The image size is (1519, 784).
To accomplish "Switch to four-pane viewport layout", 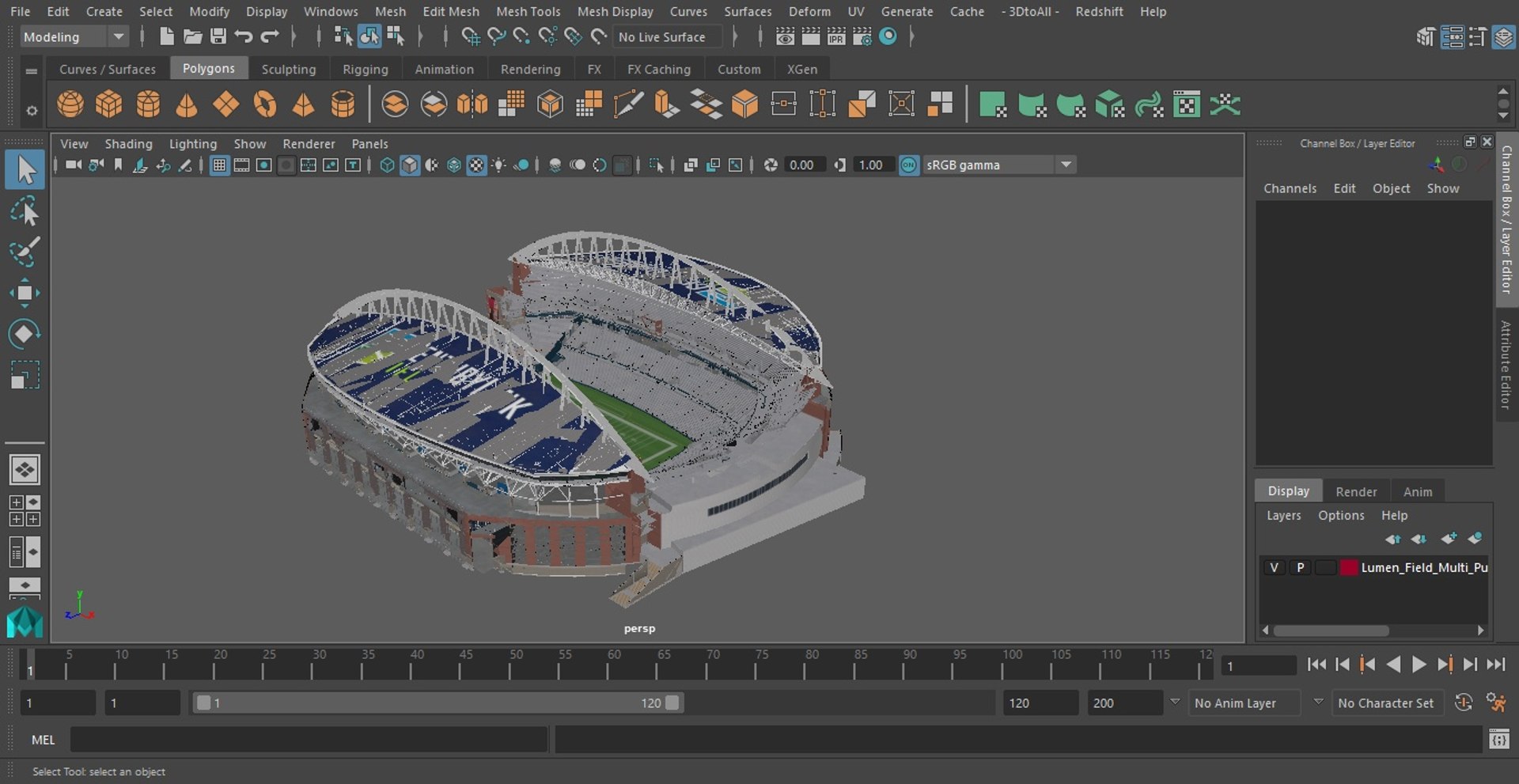I will [25, 511].
